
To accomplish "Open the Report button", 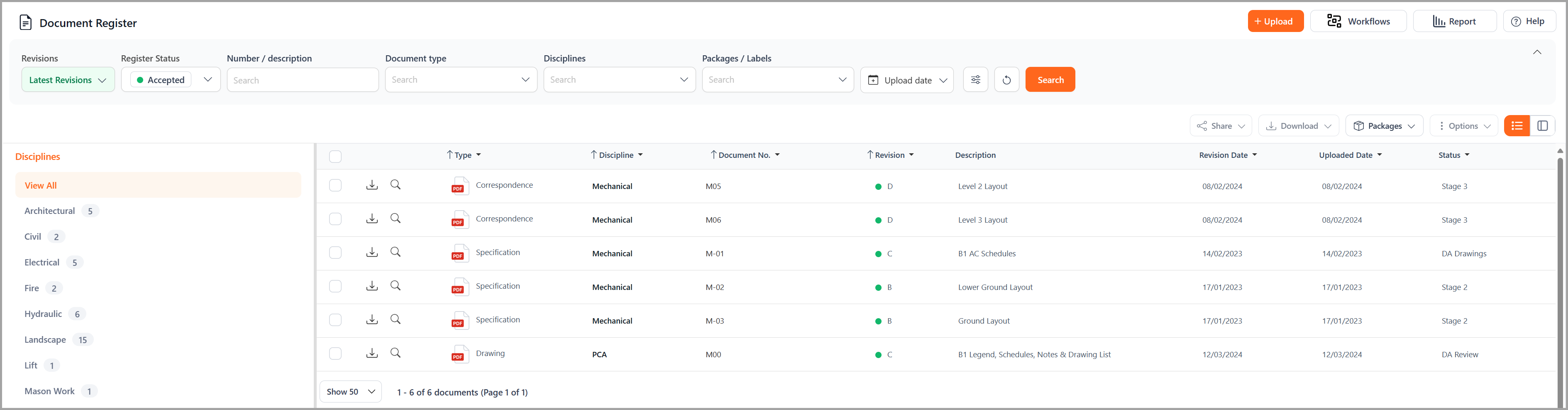I will coord(1454,21).
